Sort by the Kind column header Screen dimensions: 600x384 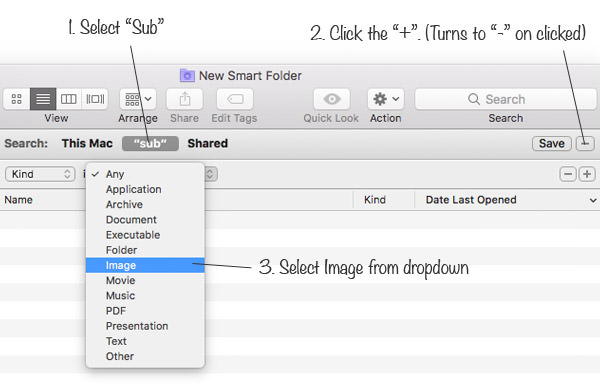[375, 200]
